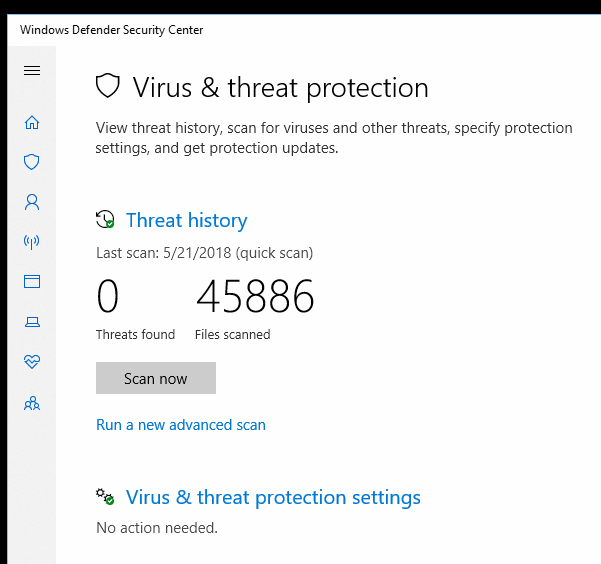Open Virus & threat protection settings link

273,498
